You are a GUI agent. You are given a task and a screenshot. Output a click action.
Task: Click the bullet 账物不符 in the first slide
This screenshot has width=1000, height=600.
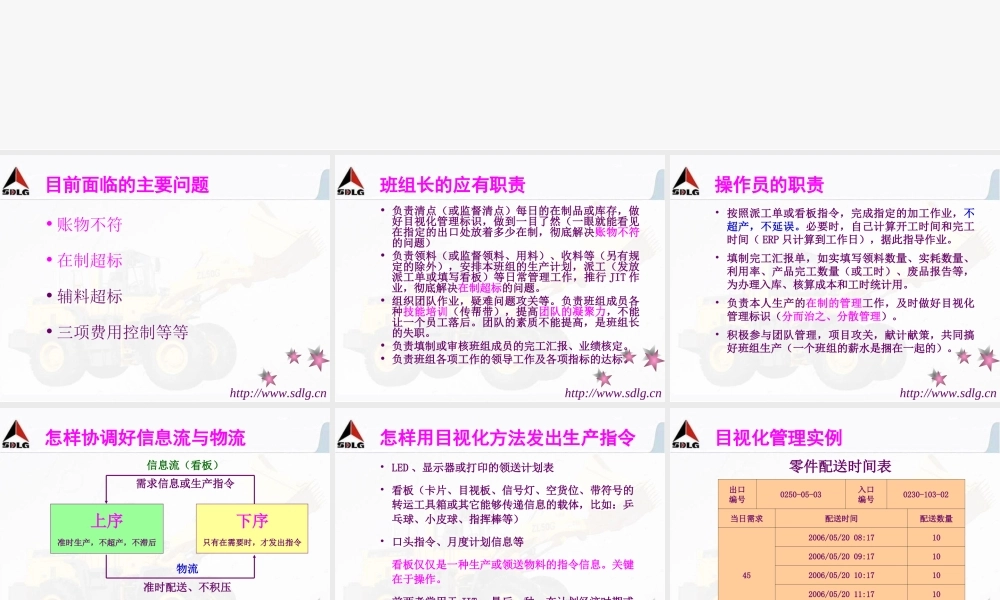coord(89,224)
